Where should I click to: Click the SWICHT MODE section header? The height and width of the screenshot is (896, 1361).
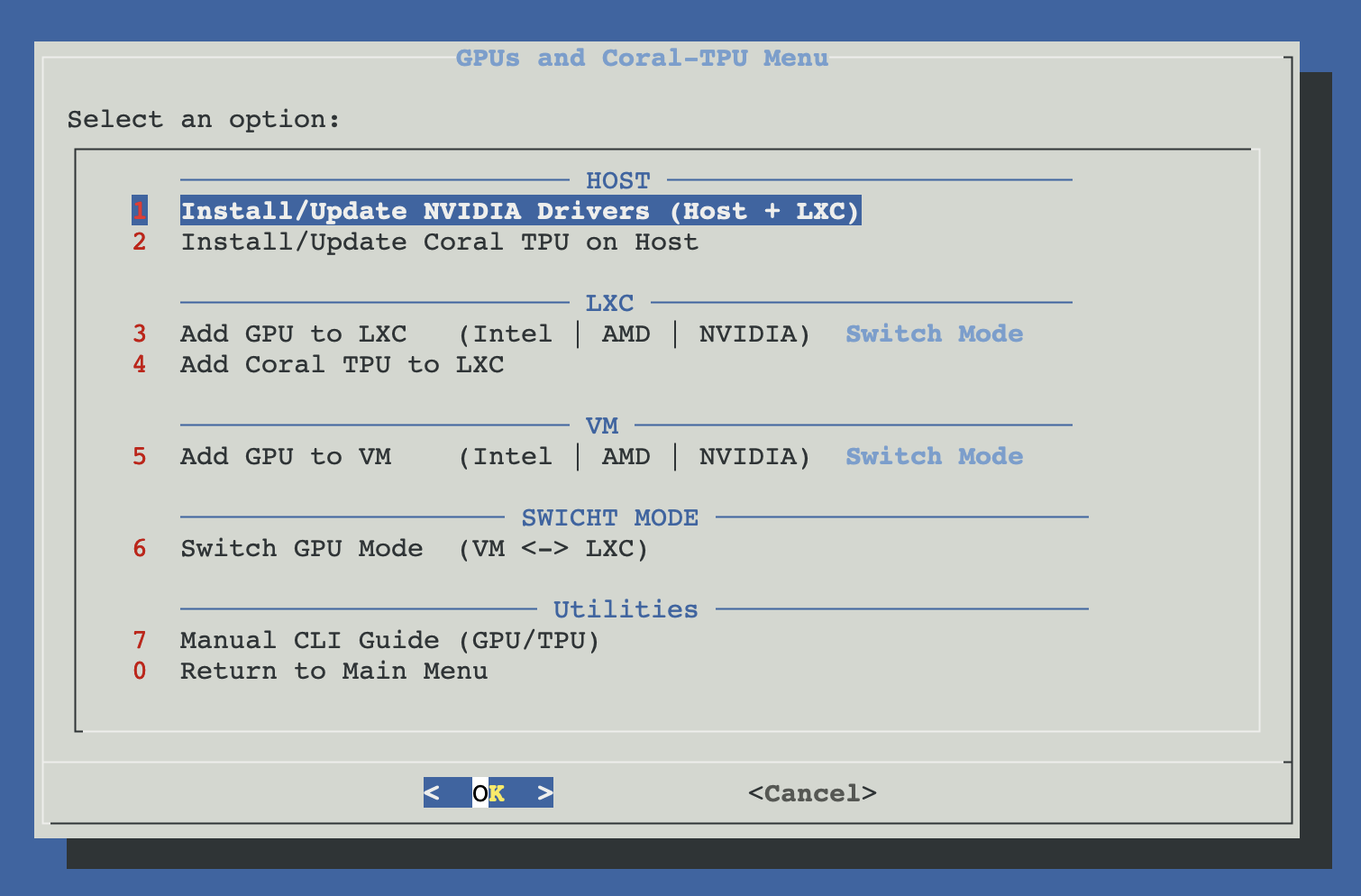[x=610, y=517]
